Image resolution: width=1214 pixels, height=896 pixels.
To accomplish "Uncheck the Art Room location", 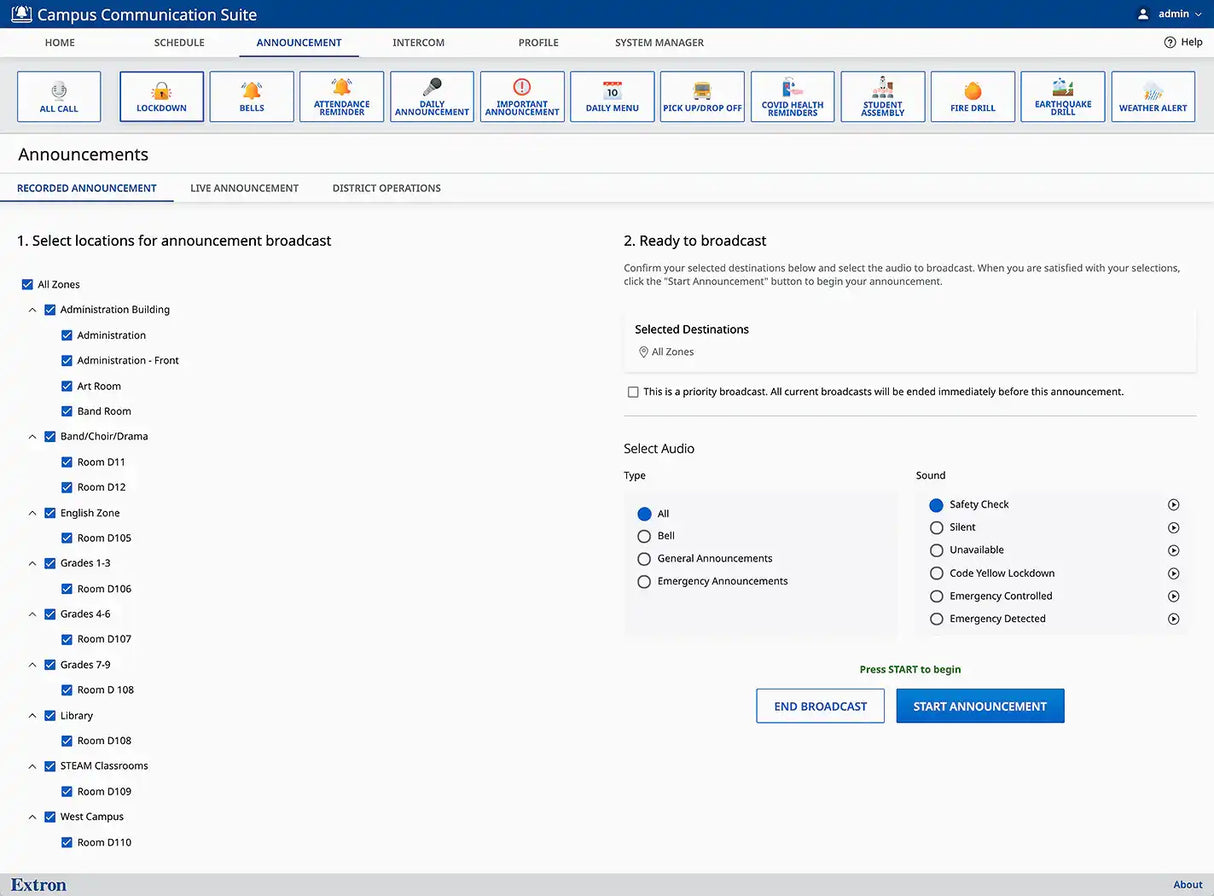I will click(x=67, y=386).
